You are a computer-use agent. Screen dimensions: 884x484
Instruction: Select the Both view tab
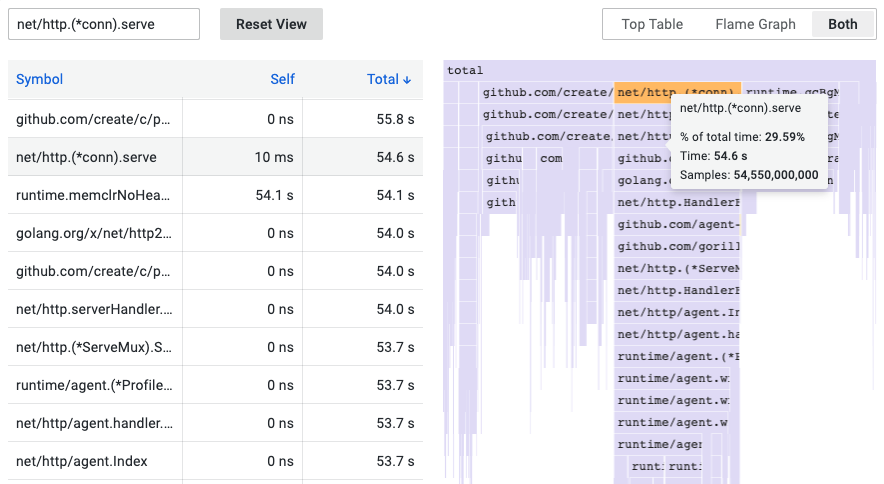842,24
